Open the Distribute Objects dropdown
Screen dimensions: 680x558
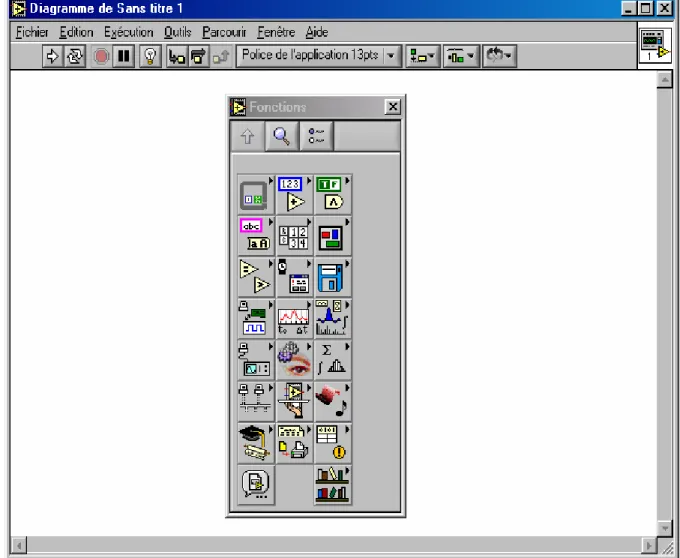[461, 56]
